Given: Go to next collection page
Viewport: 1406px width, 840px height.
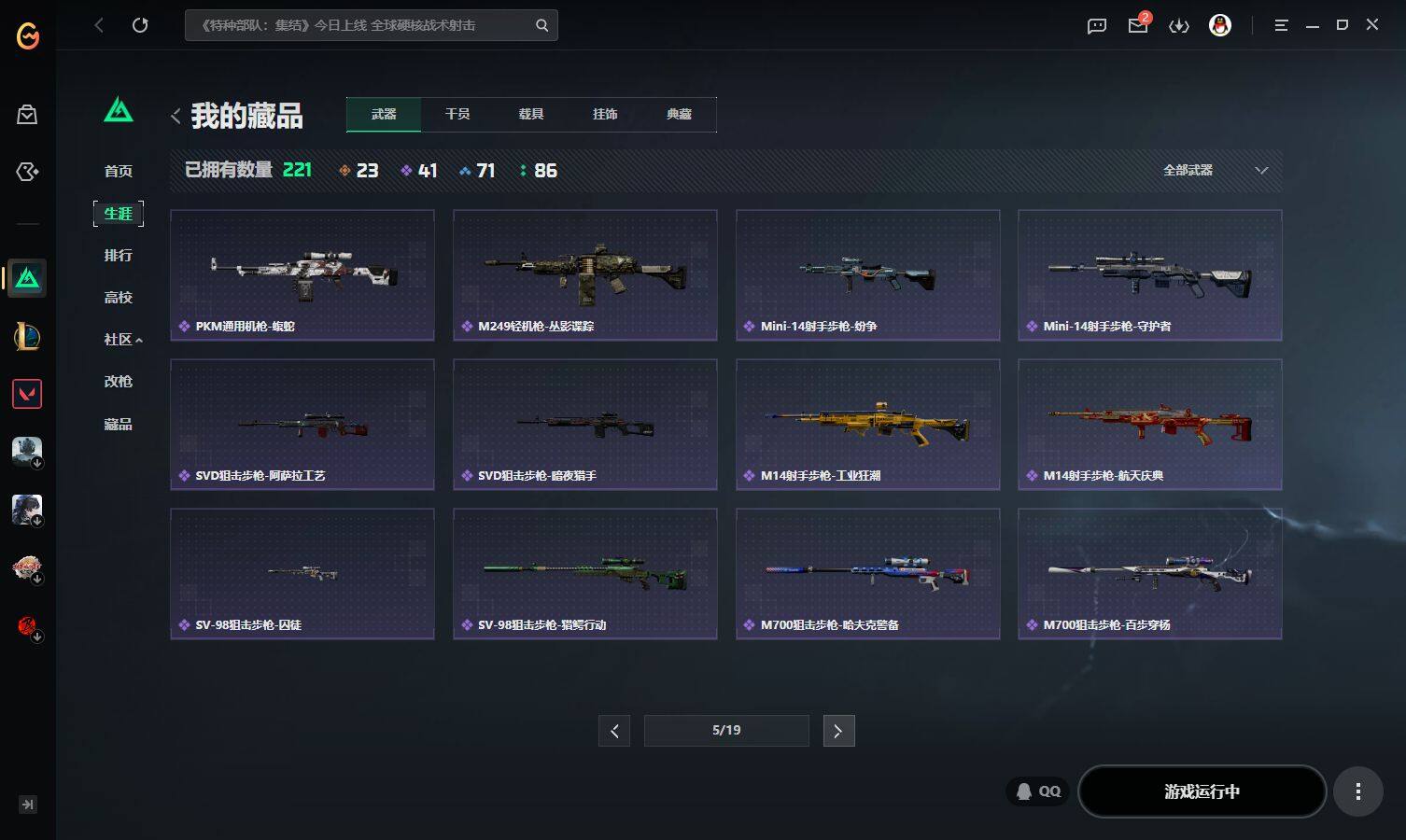Looking at the screenshot, I should tap(838, 731).
